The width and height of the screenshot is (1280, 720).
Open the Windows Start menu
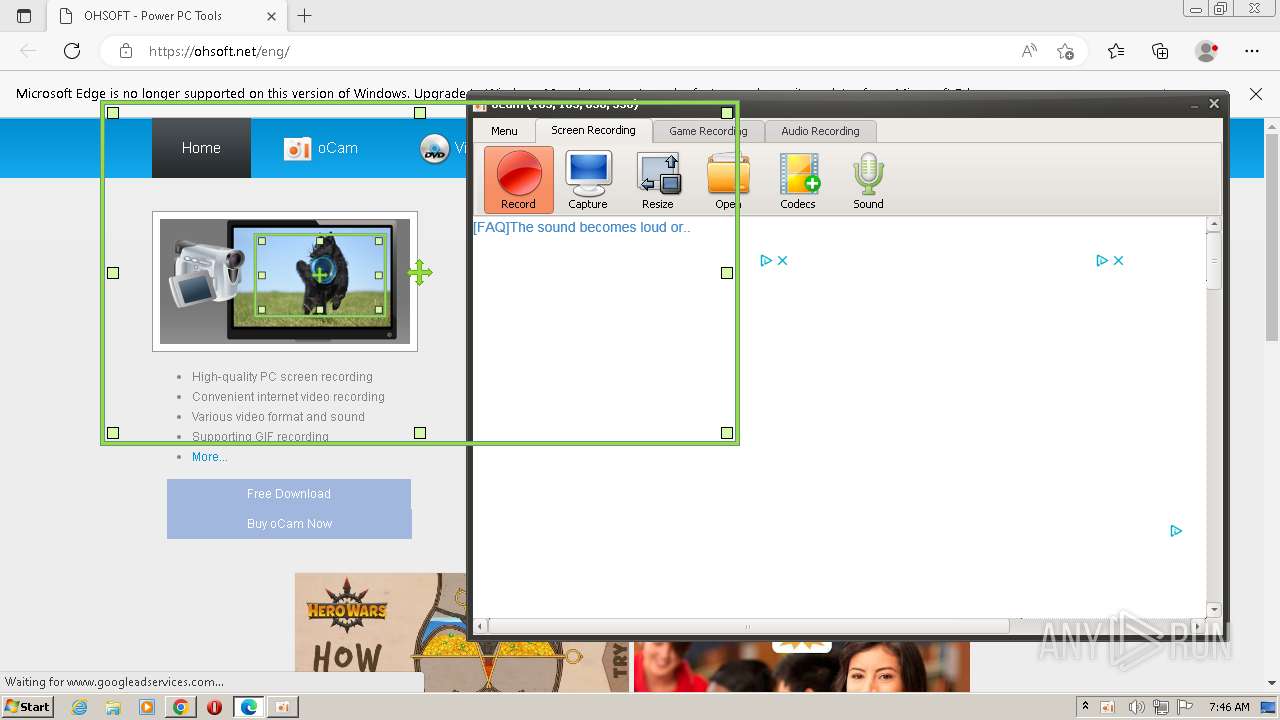coord(27,707)
